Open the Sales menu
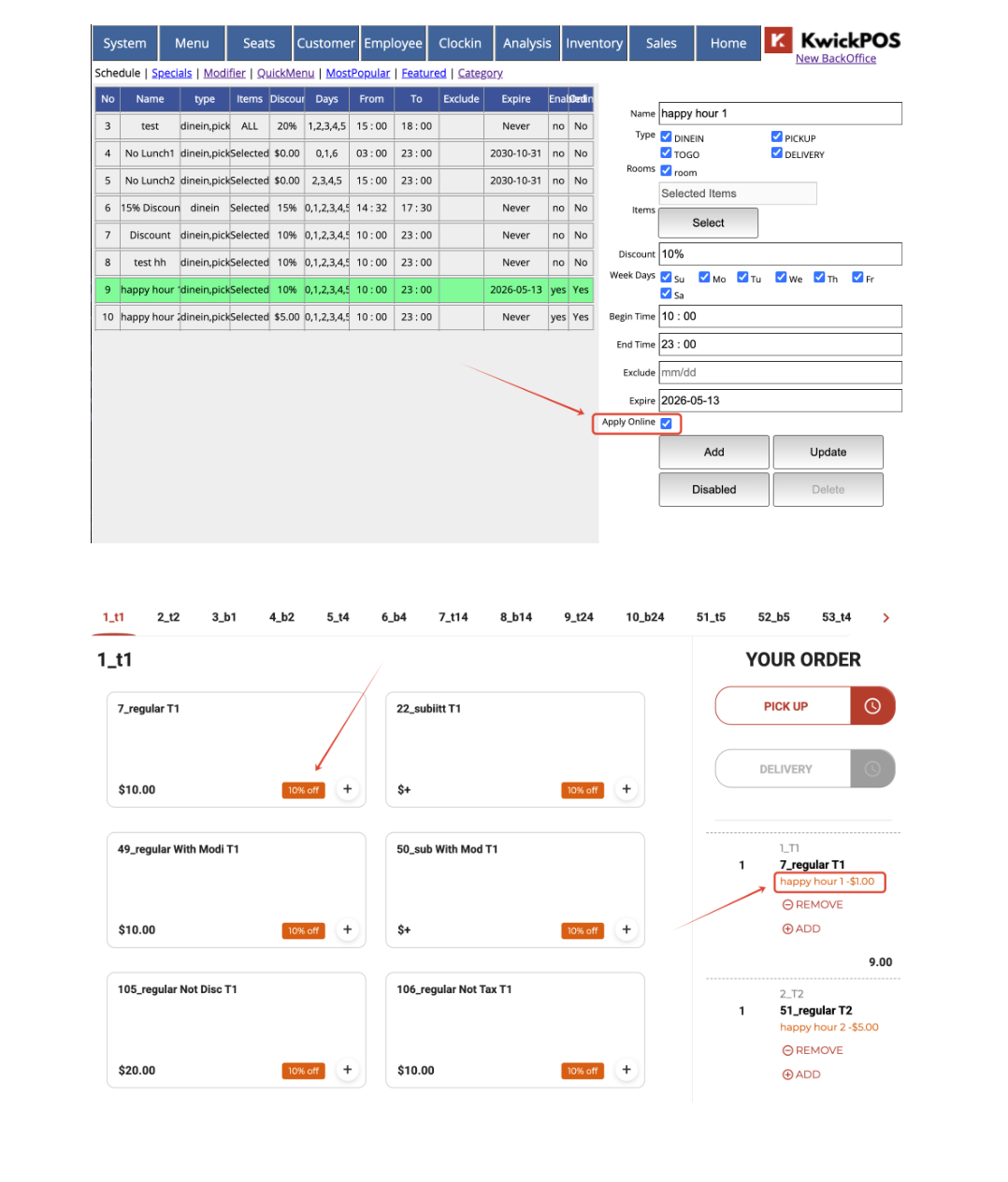Viewport: 1008px width, 1182px height. point(661,43)
